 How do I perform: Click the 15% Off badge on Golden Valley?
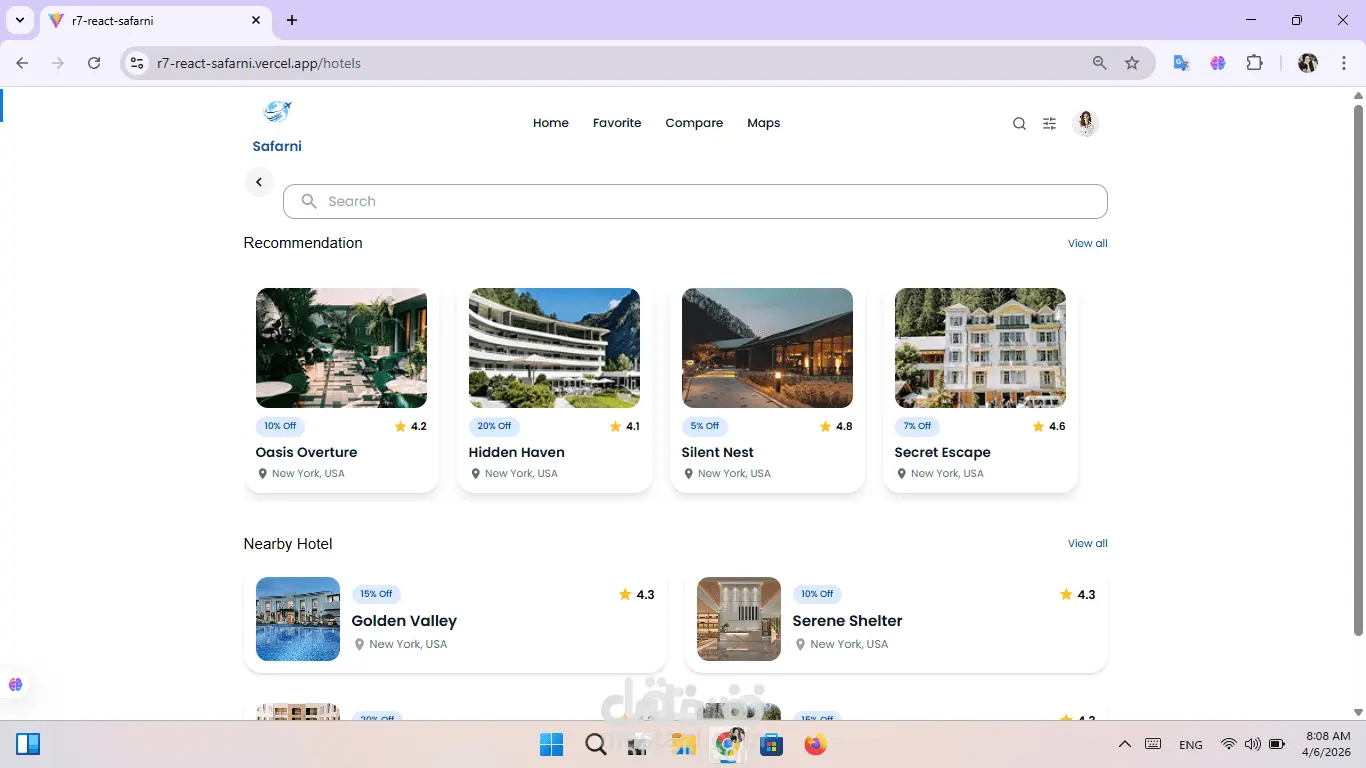tap(376, 594)
